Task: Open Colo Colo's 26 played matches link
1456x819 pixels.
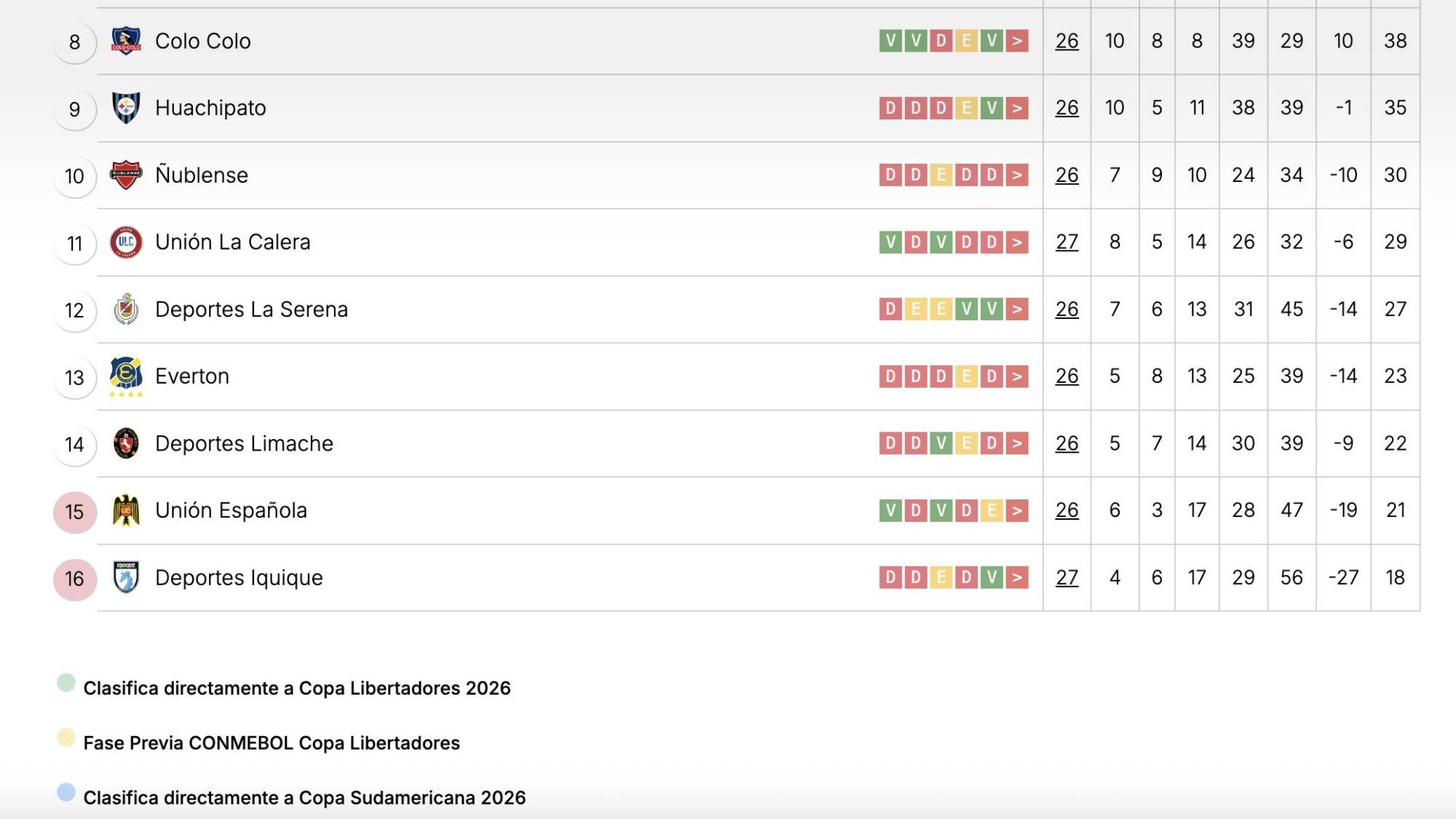Action: (x=1067, y=41)
